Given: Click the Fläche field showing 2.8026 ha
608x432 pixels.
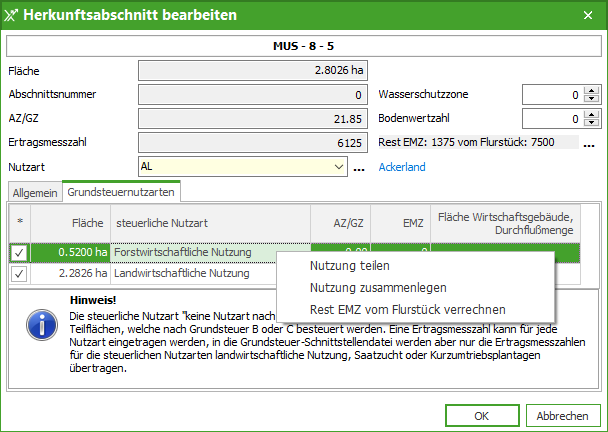Looking at the screenshot, I should [253, 71].
